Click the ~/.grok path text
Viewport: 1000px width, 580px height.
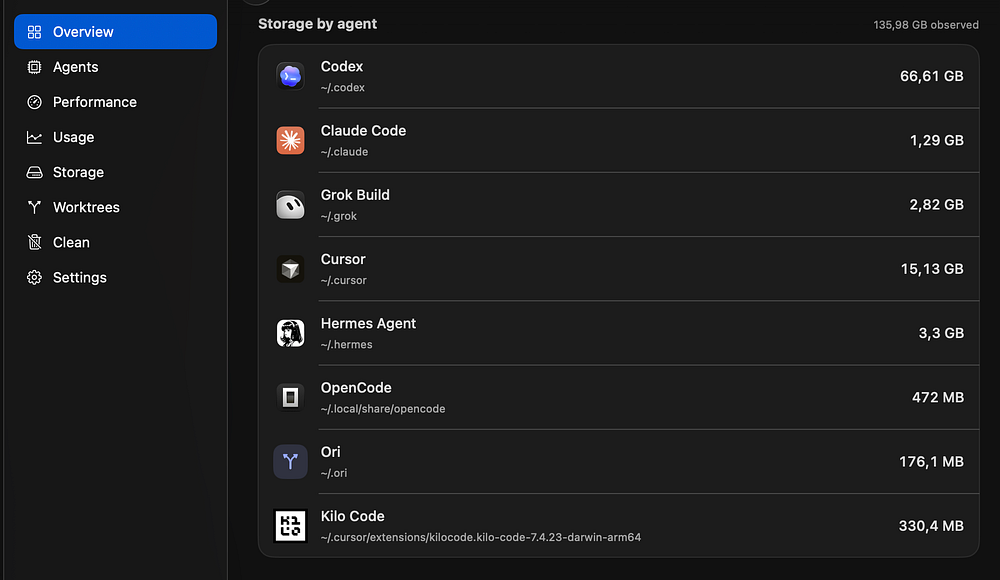click(x=338, y=216)
